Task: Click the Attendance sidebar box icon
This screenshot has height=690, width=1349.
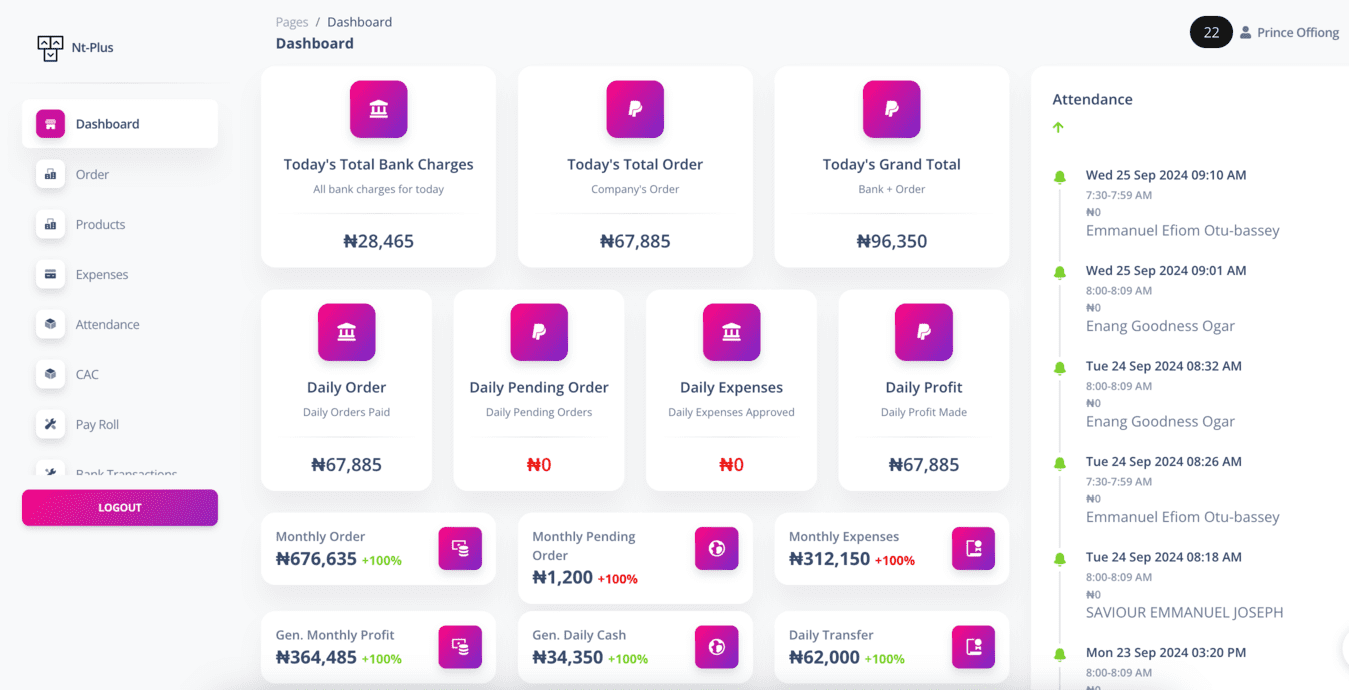Action: pyautogui.click(x=50, y=324)
